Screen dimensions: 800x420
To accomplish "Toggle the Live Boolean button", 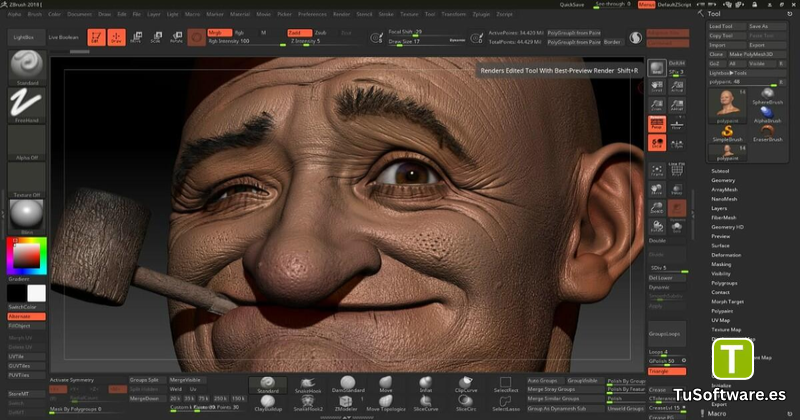I will pyautogui.click(x=64, y=37).
